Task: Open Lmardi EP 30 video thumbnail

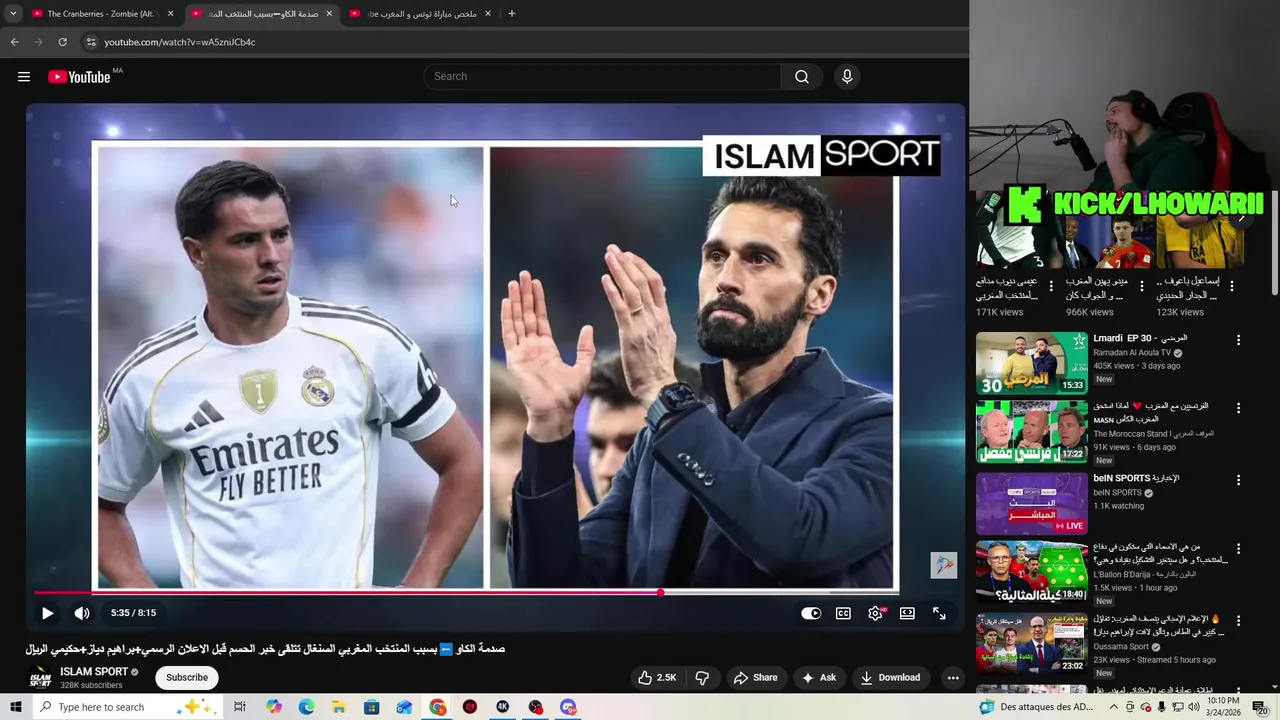Action: [1031, 363]
